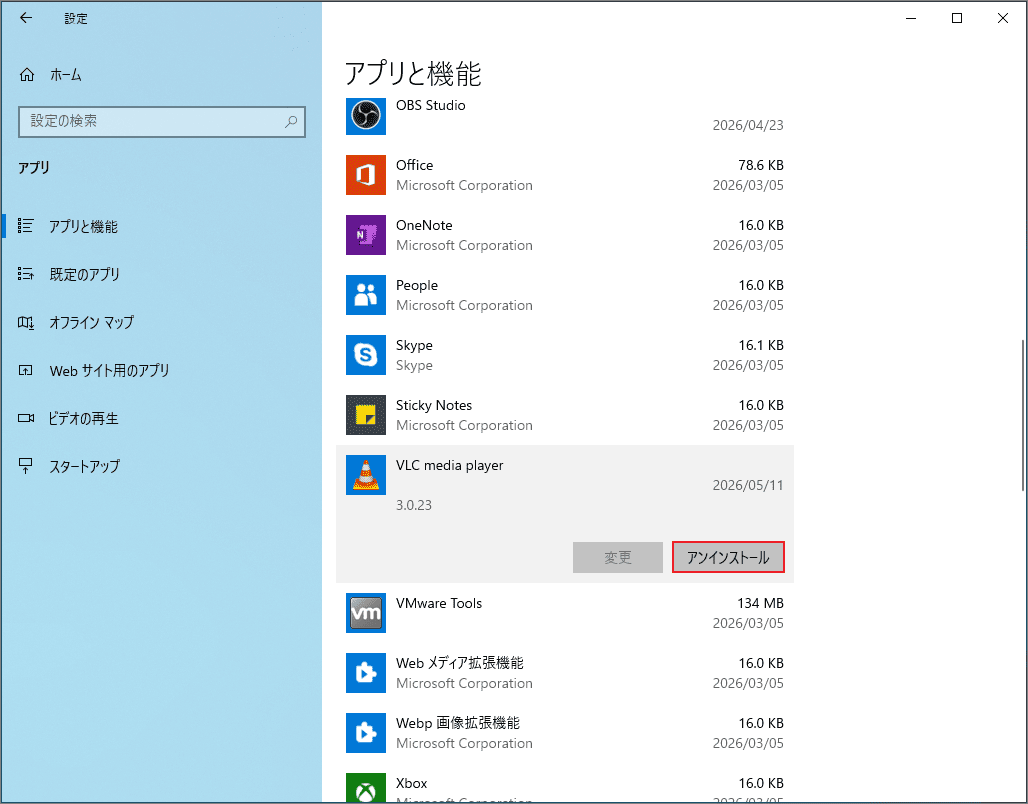Select the ビデオの再生 video icon
This screenshot has height=804, width=1028.
tap(26, 418)
